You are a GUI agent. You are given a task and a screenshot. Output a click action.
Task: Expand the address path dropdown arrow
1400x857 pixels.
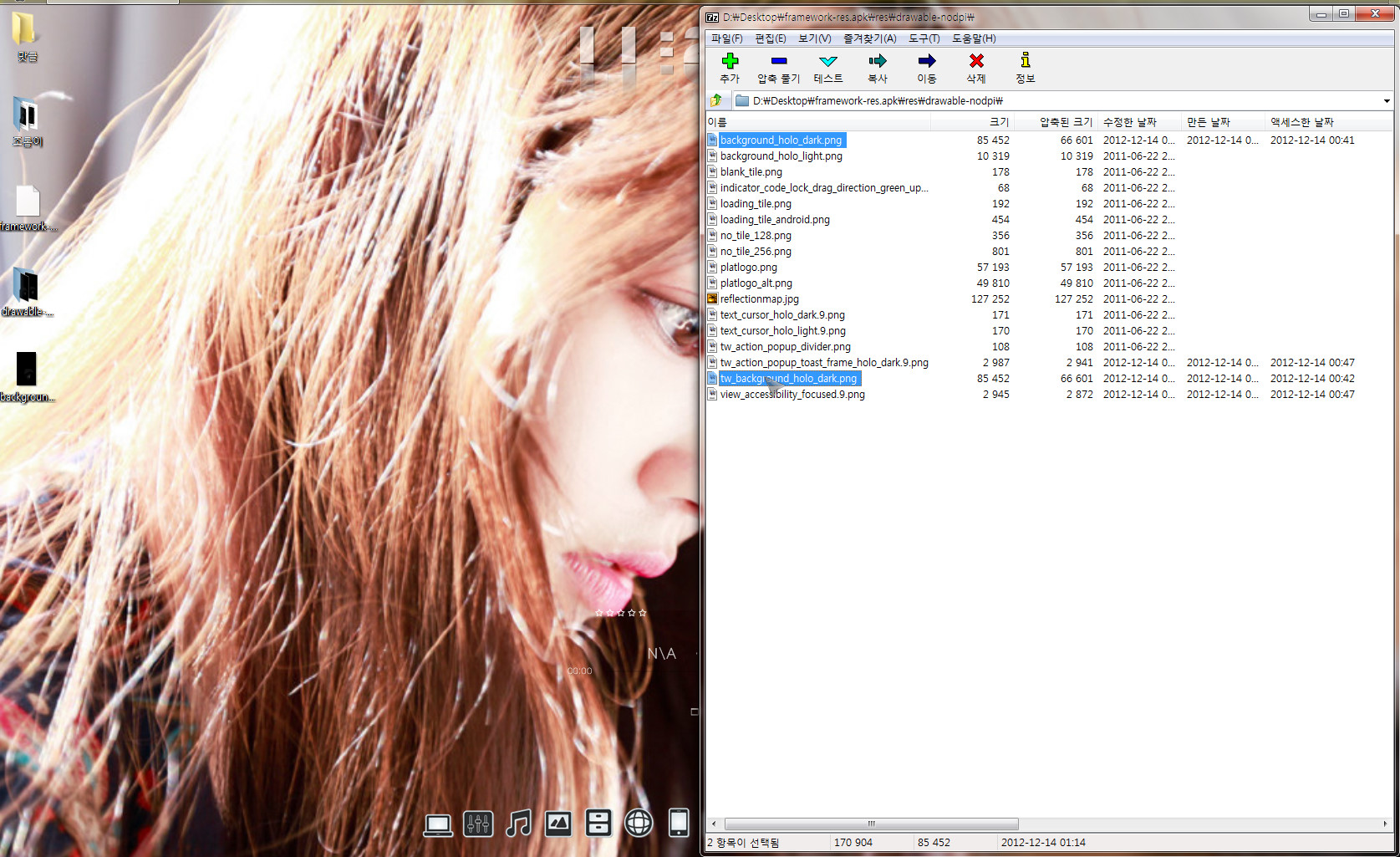[x=1387, y=101]
